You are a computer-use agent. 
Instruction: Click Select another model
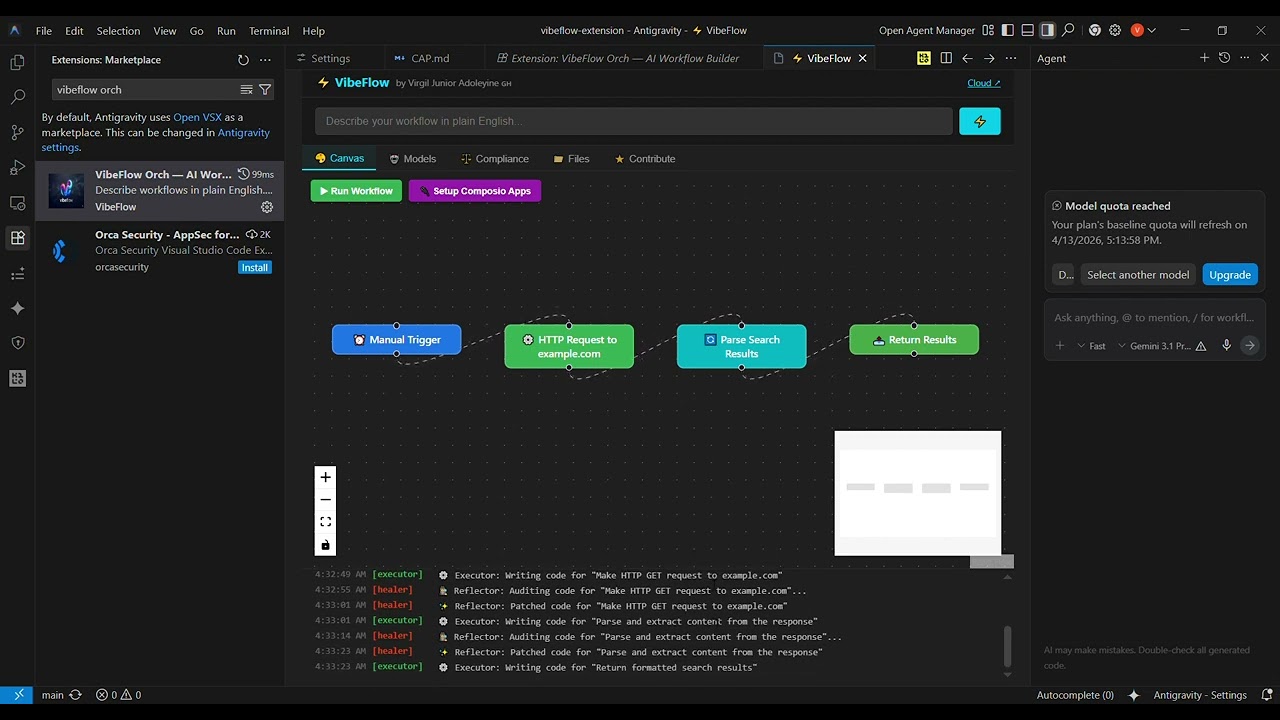tap(1138, 275)
